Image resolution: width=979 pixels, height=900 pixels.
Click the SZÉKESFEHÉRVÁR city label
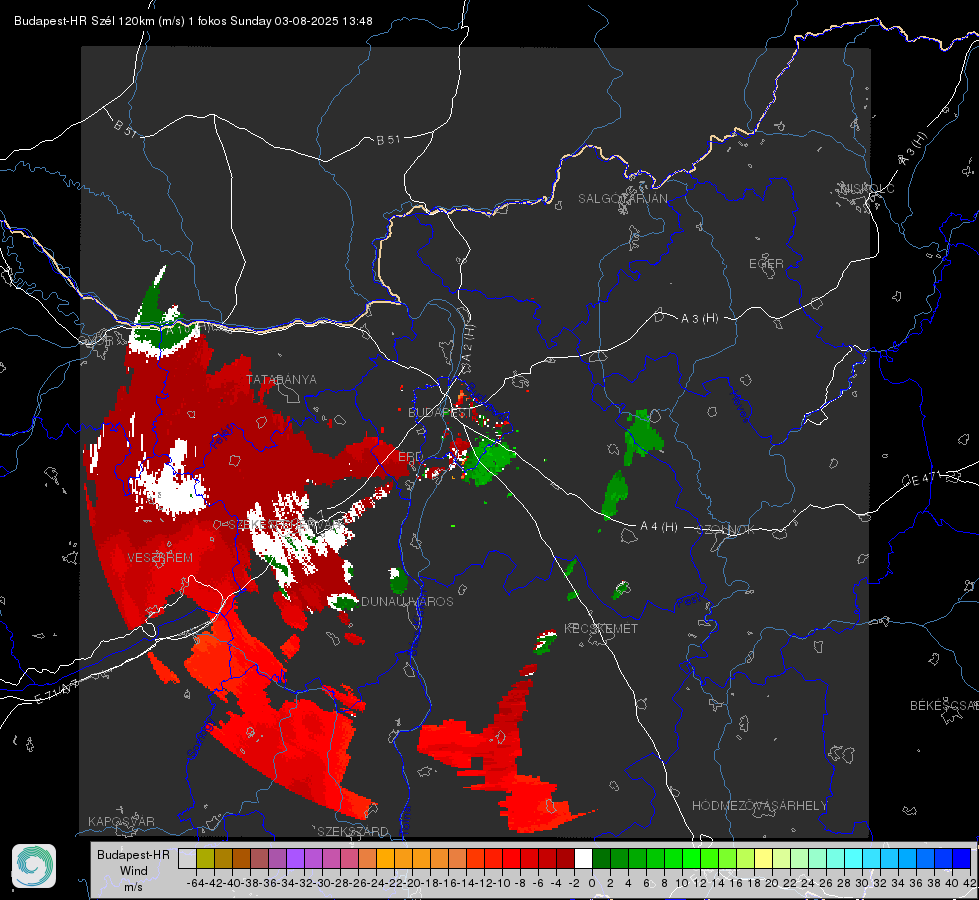click(x=285, y=524)
